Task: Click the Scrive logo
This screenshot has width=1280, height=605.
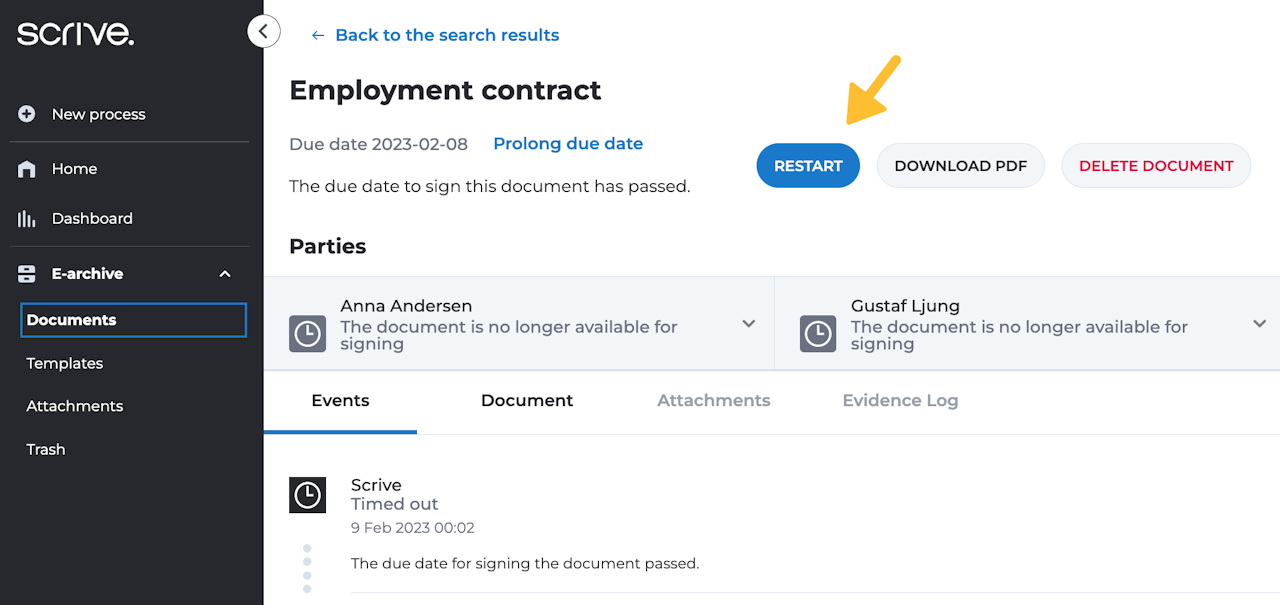Action: point(75,33)
